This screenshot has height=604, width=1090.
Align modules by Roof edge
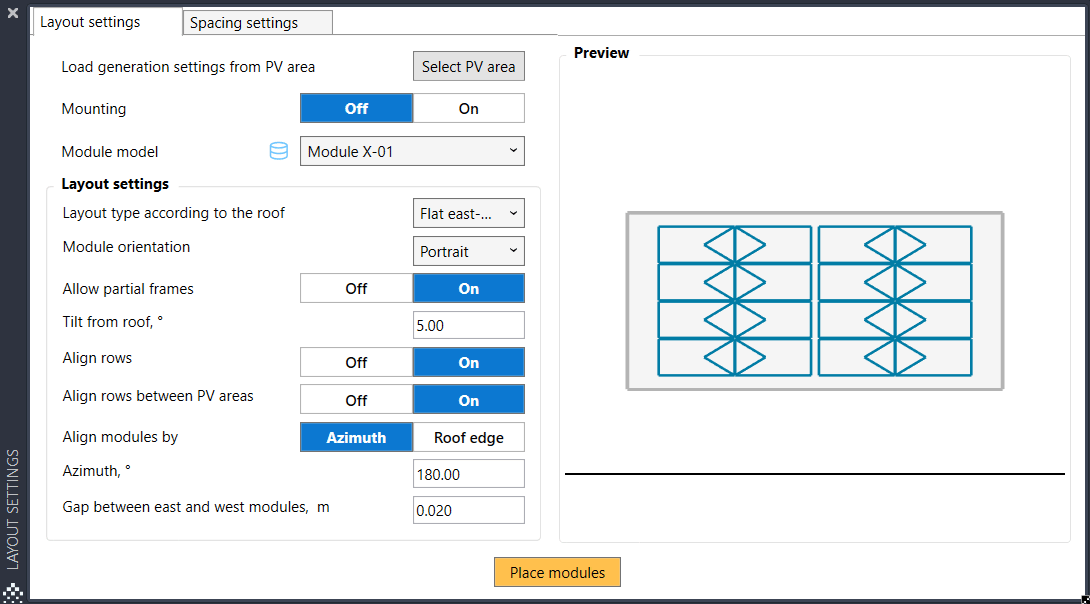pos(469,437)
